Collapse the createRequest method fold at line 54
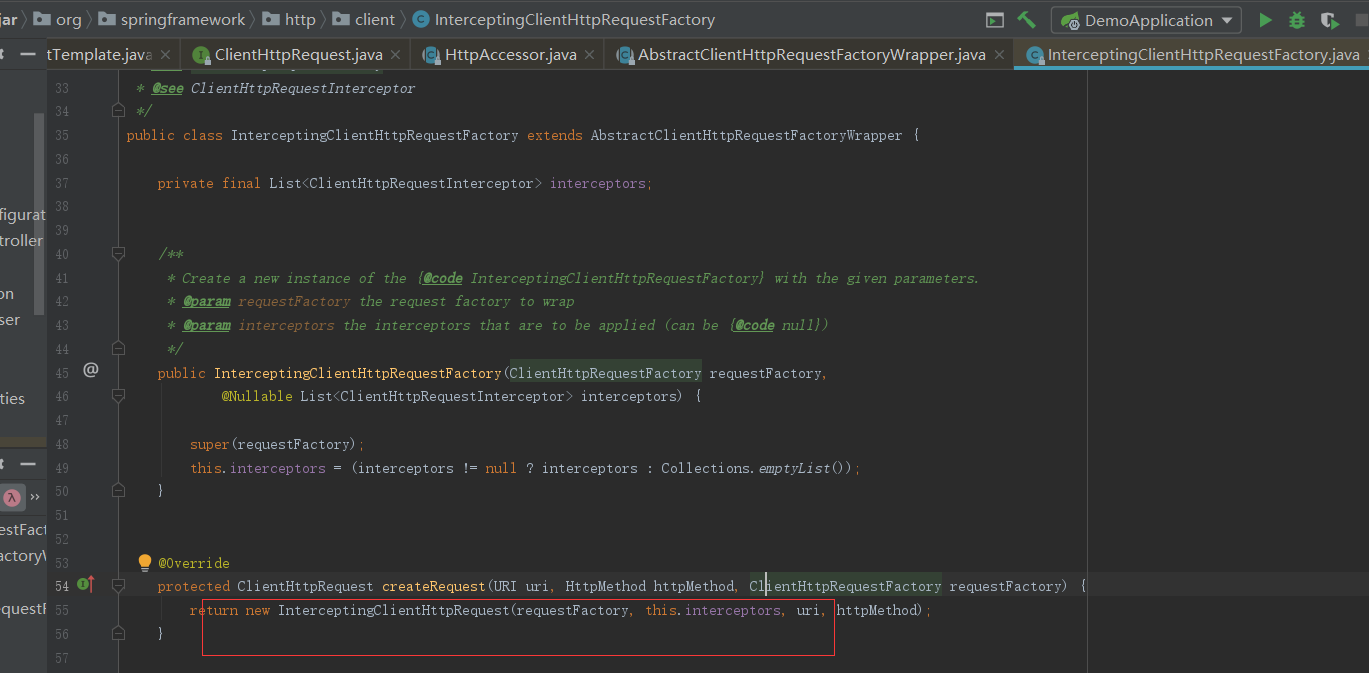Image resolution: width=1369 pixels, height=673 pixels. (118, 585)
